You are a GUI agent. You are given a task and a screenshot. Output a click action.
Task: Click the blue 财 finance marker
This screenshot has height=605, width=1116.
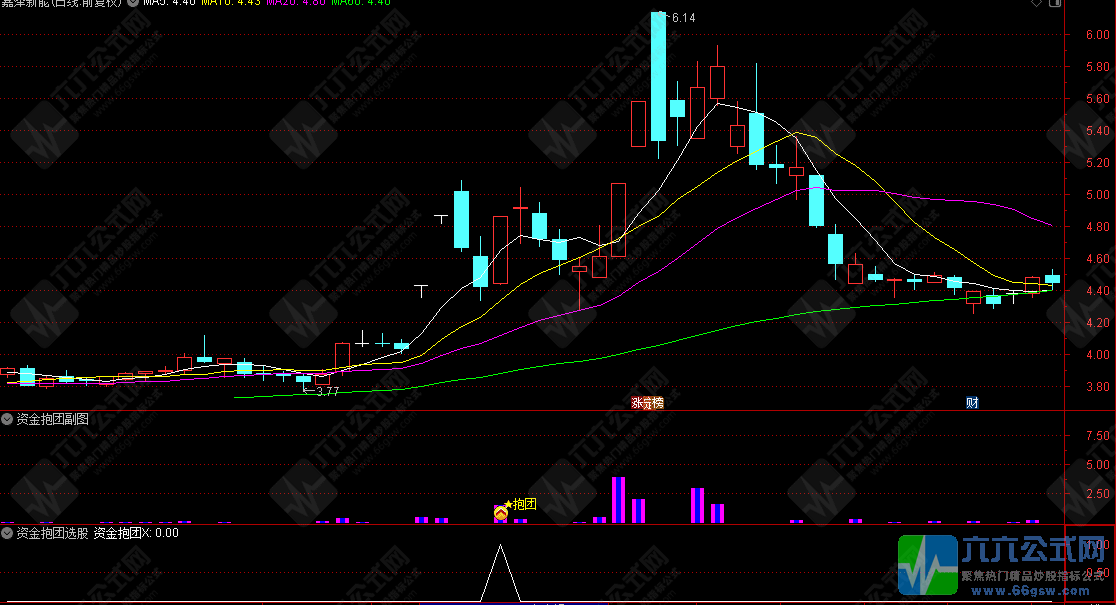(x=971, y=402)
